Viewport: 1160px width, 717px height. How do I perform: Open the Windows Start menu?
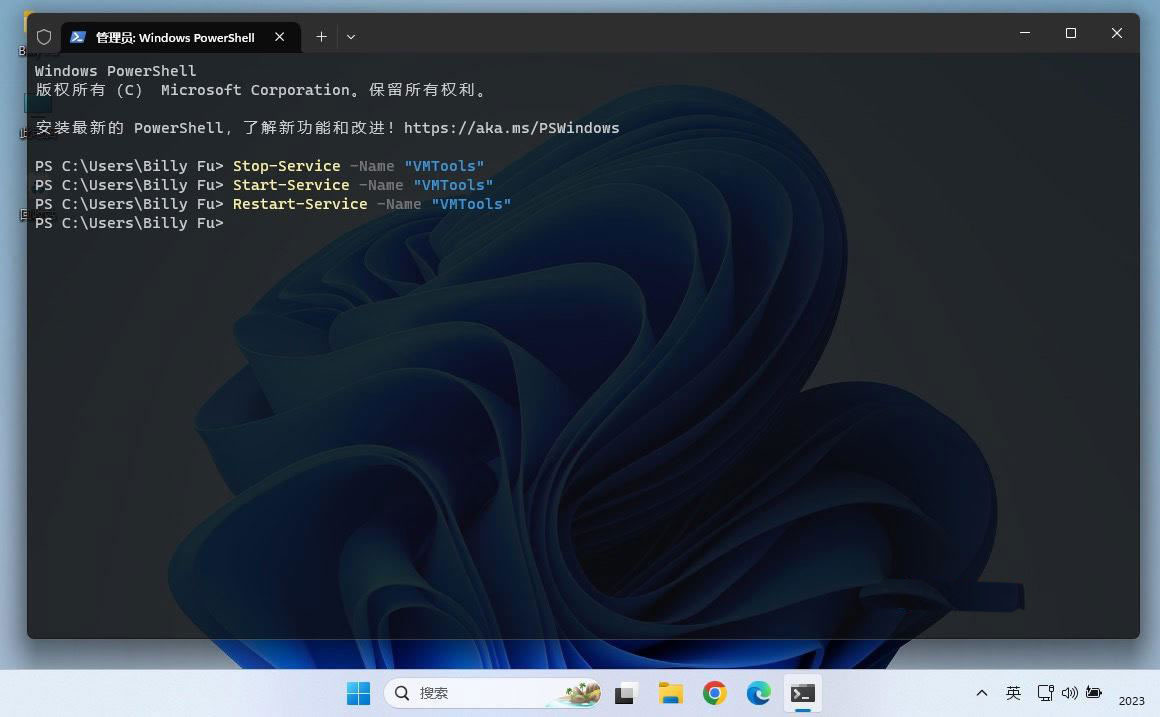click(358, 693)
